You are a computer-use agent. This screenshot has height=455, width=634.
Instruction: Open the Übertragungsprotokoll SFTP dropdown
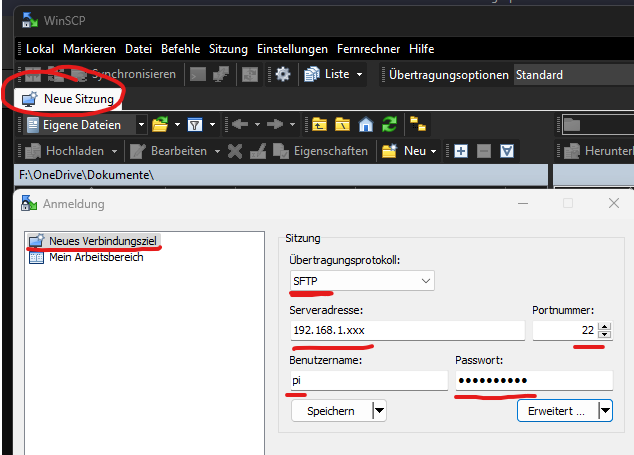pos(362,281)
